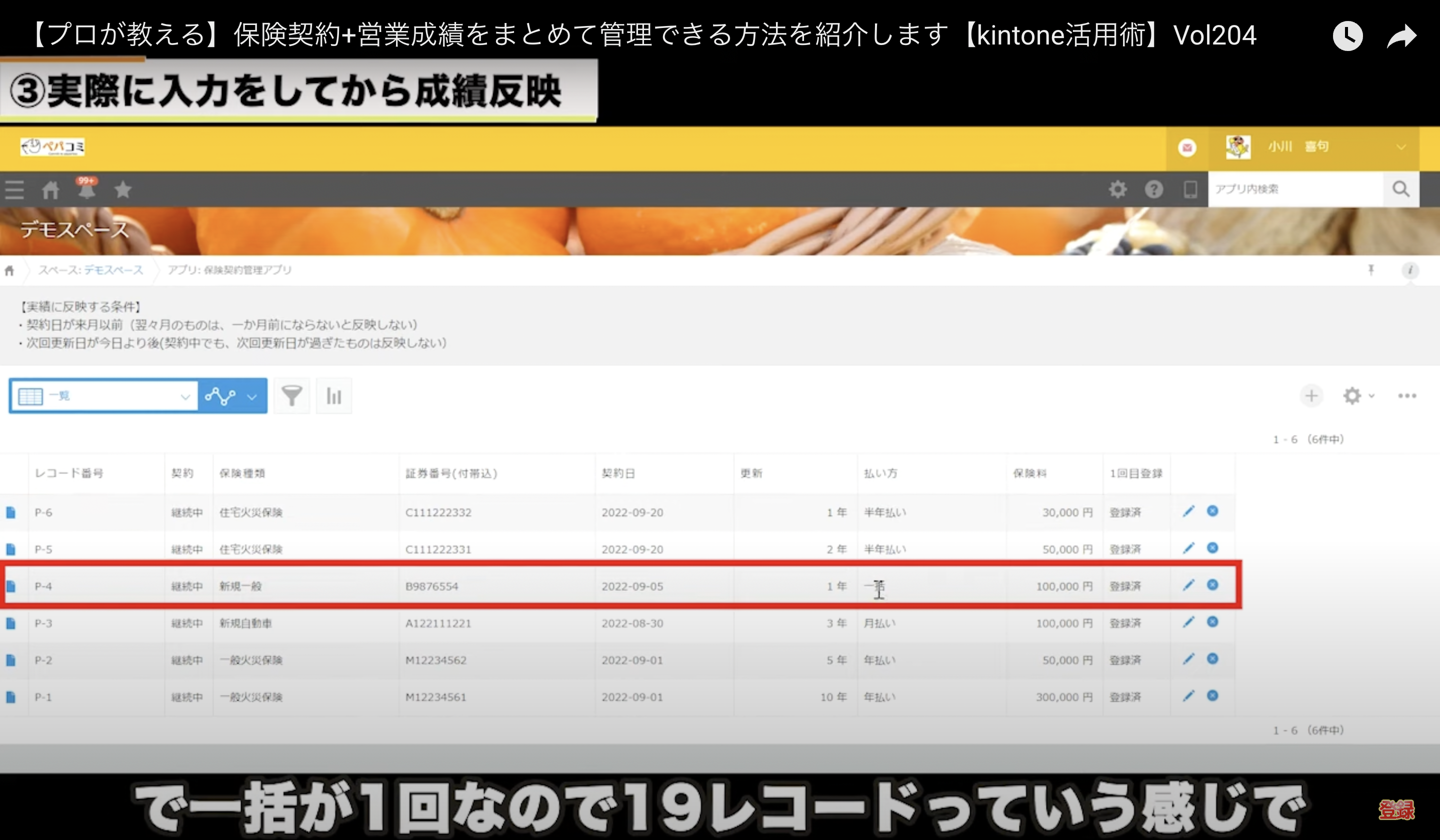The image size is (1440, 840).
Task: Open the three-dot options menu
Action: point(1407,395)
